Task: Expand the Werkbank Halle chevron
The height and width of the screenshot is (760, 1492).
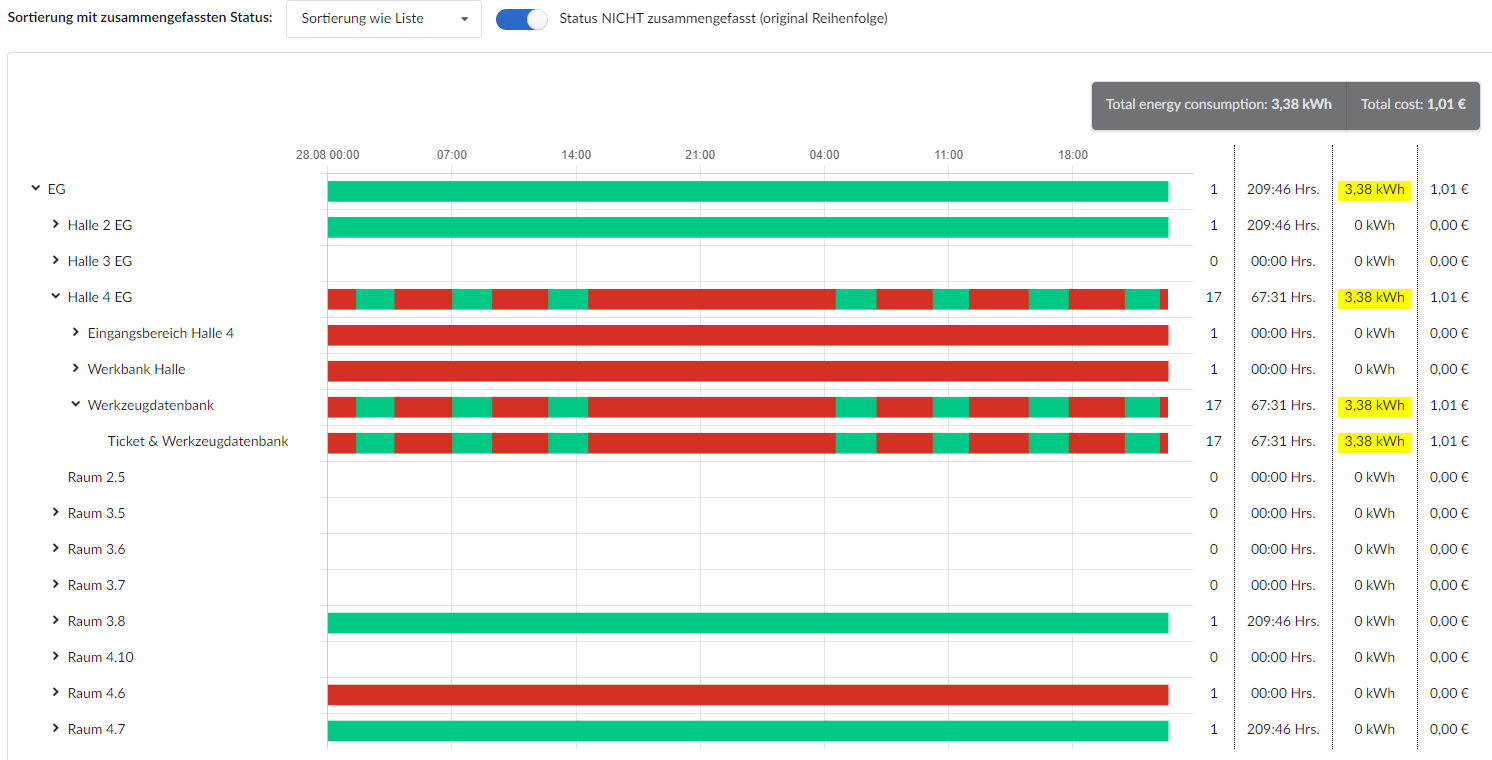Action: [76, 369]
